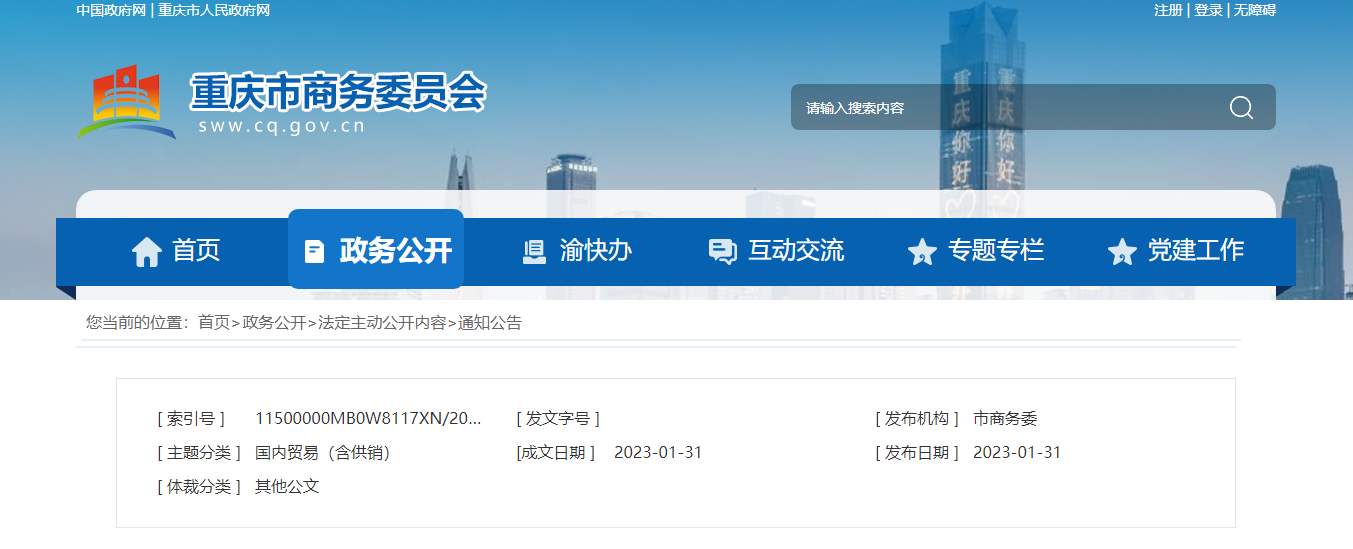Open the 专题专栏 navigation item
This screenshot has height=549, width=1353.
(996, 250)
